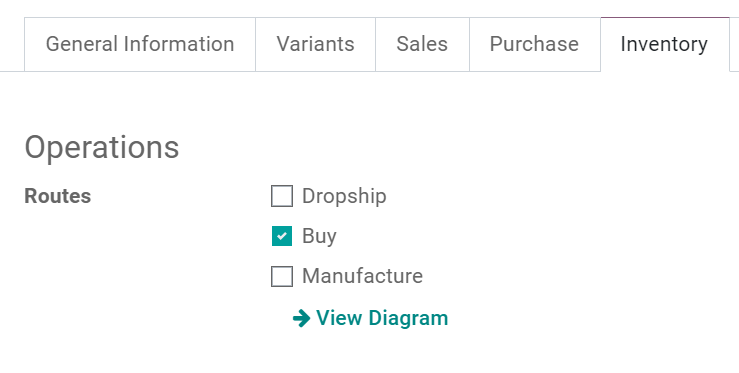The image size is (739, 373).
Task: Select the Purchase tab
Action: tap(534, 44)
